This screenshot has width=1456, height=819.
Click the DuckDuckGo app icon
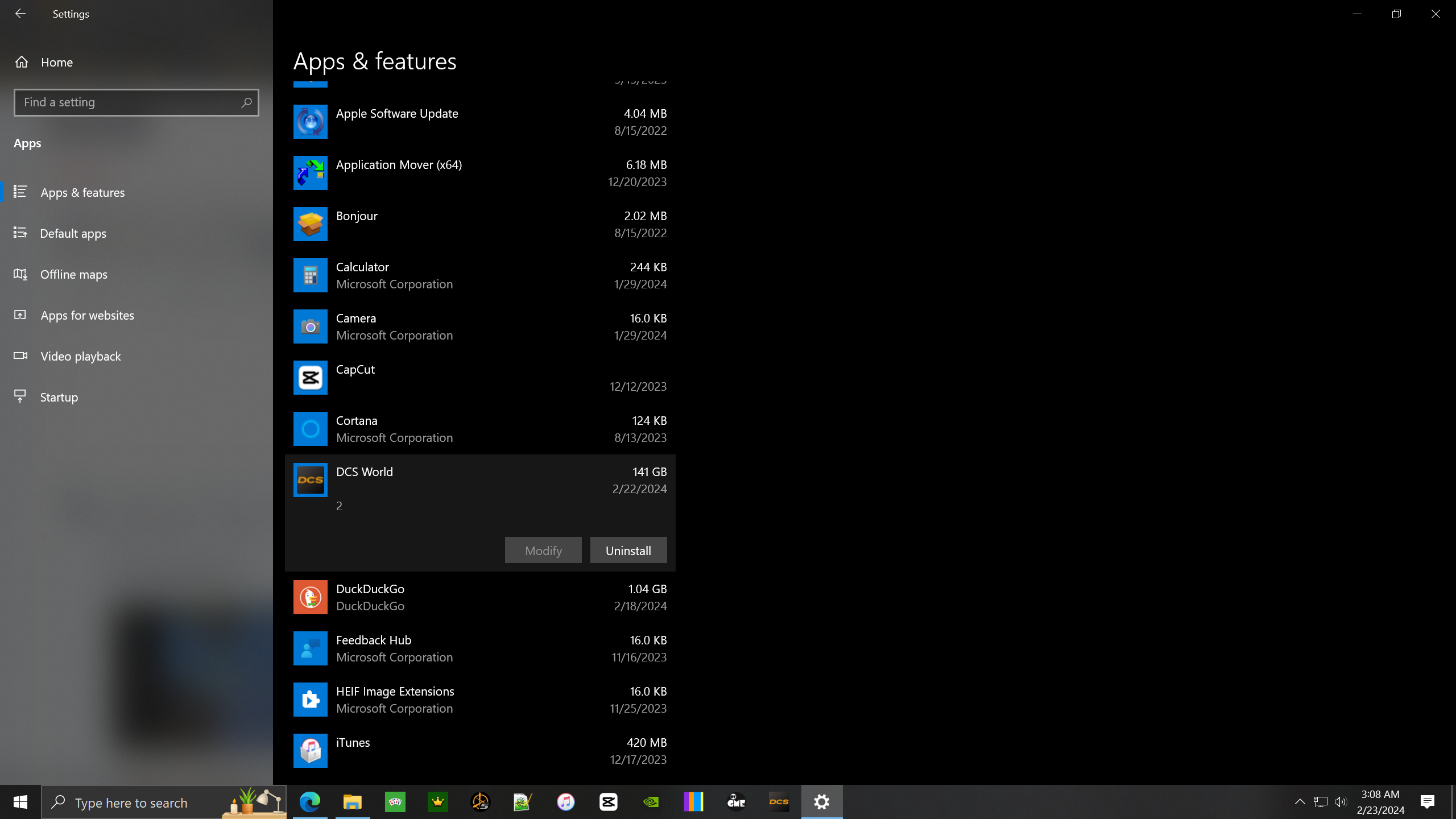(x=310, y=597)
